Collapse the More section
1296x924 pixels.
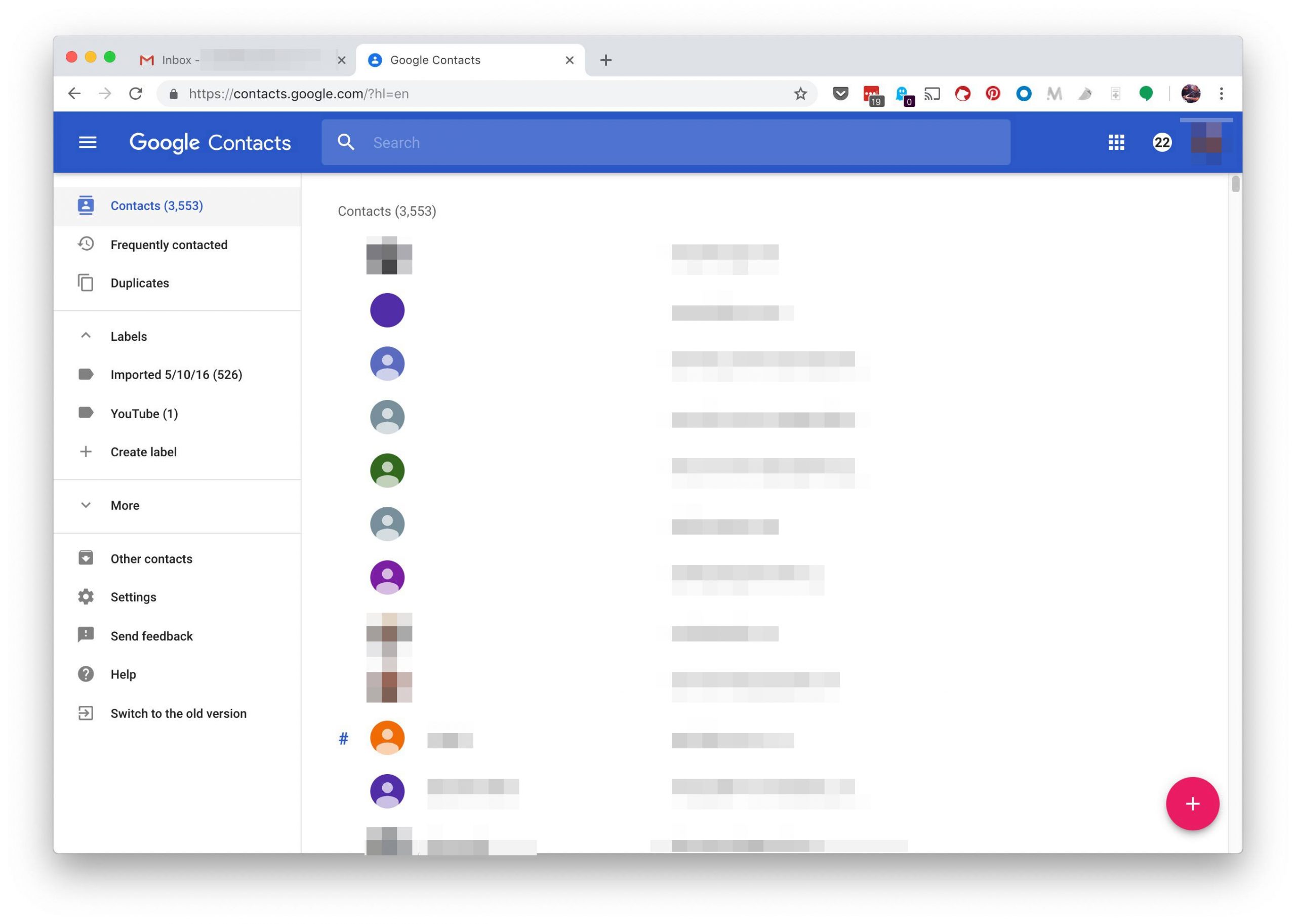(87, 505)
